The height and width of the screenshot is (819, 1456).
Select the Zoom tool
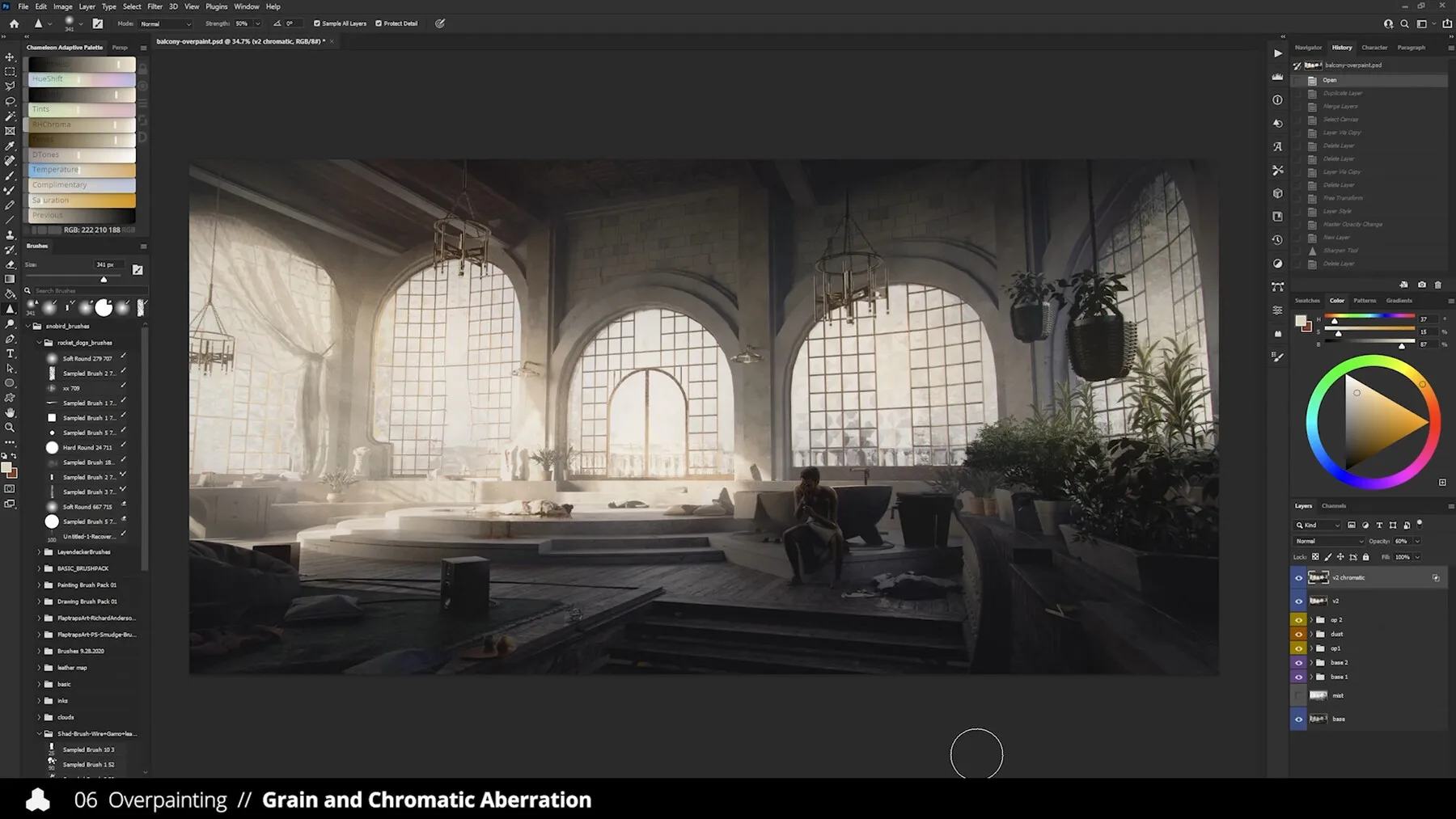point(10,427)
